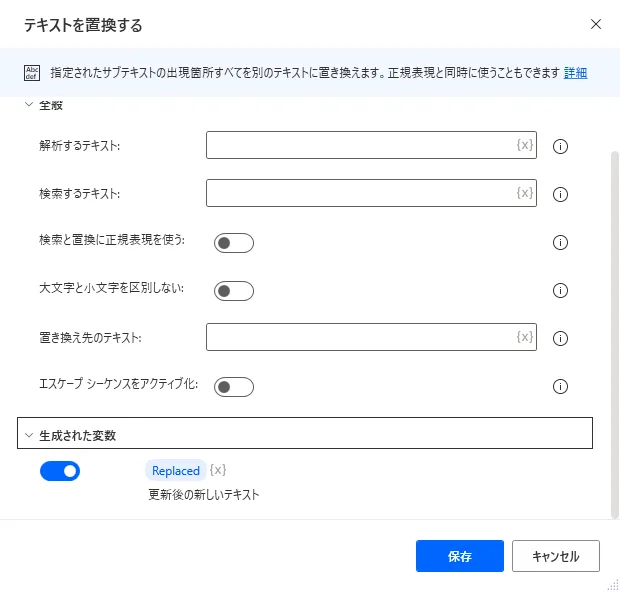Screen dimensions: 620x592
Task: Enable 検索と置換に正規表現を使う toggle
Action: click(234, 243)
